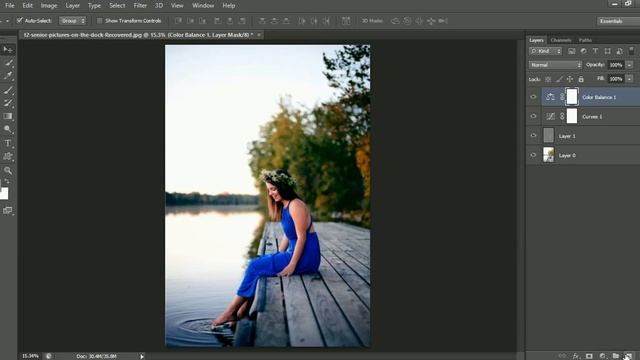Click the Quick Mask mode icon
The image size is (640, 360).
(7, 210)
